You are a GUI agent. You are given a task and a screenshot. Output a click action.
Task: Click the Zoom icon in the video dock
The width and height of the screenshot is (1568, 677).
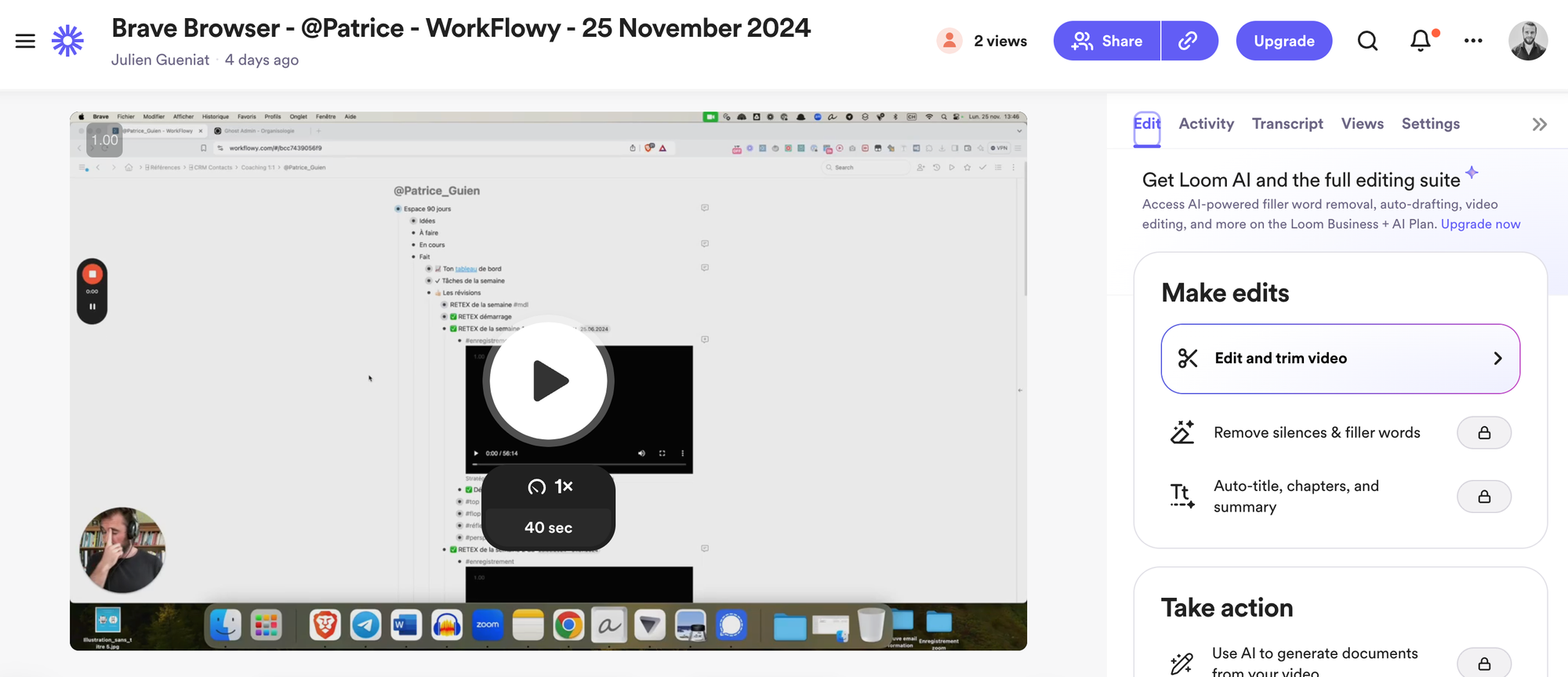(488, 625)
